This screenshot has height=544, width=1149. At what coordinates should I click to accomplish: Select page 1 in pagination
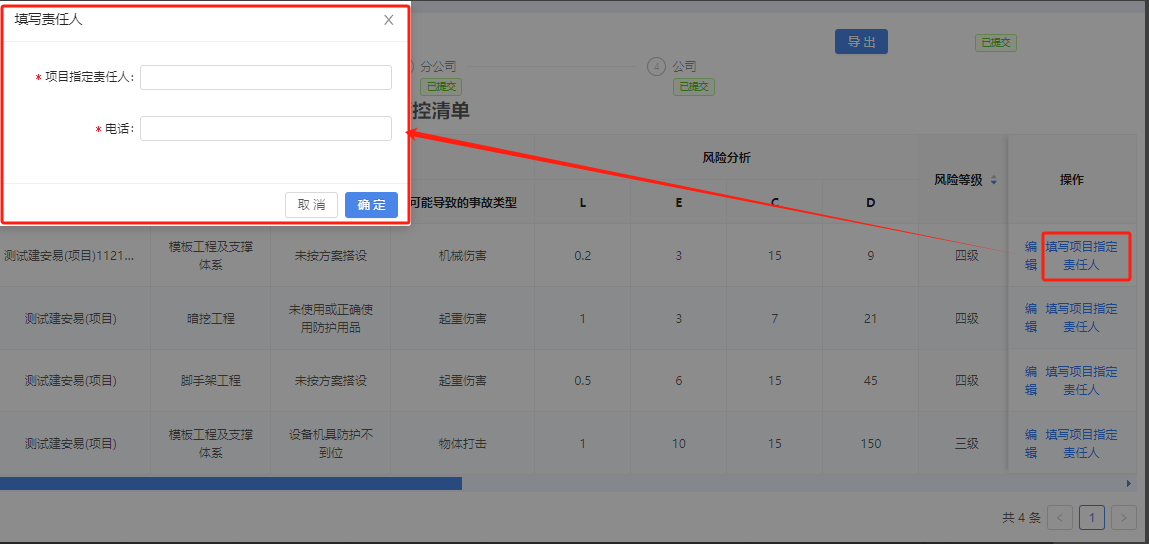[x=1092, y=518]
